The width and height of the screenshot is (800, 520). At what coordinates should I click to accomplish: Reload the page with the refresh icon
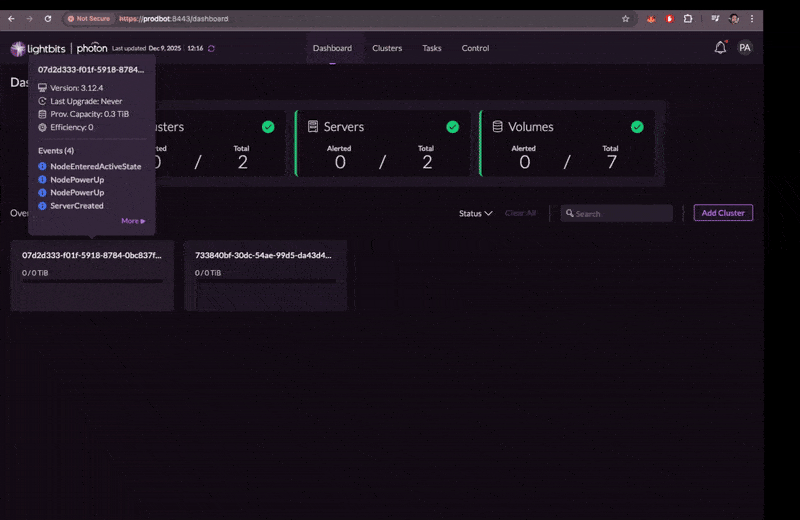point(48,19)
